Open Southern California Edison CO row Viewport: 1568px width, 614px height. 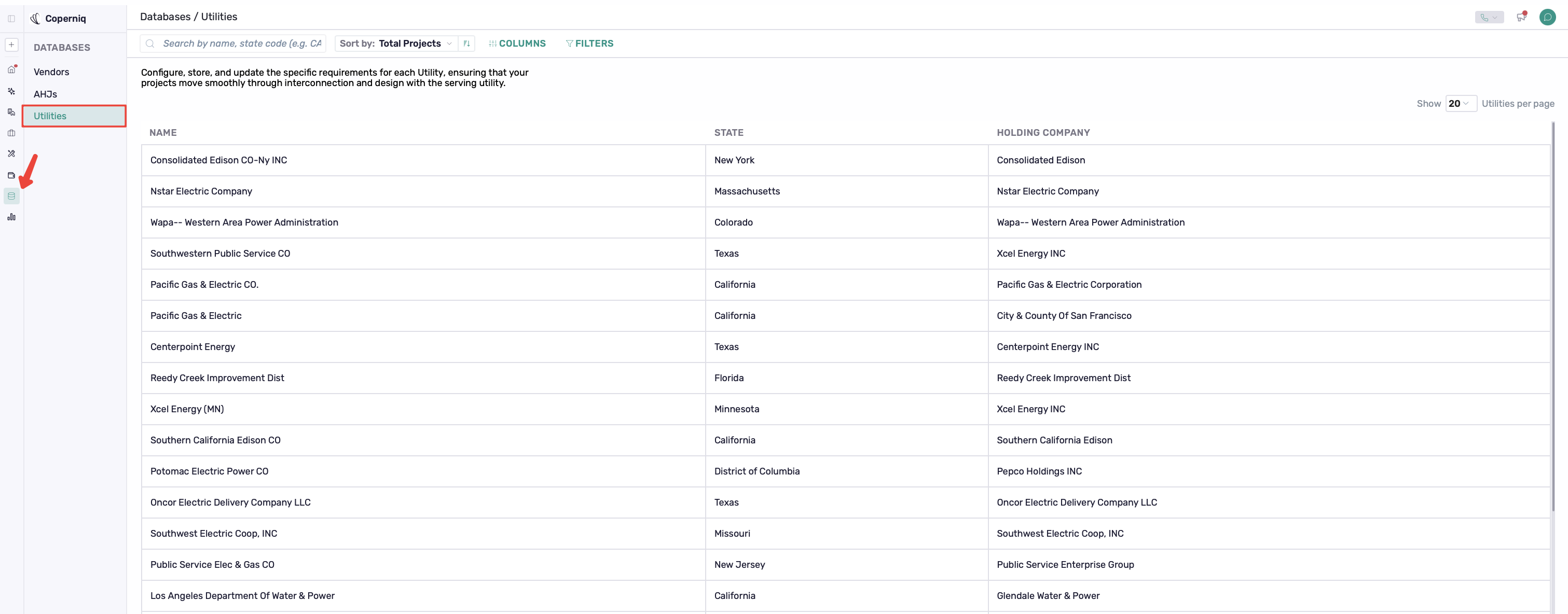[845, 440]
